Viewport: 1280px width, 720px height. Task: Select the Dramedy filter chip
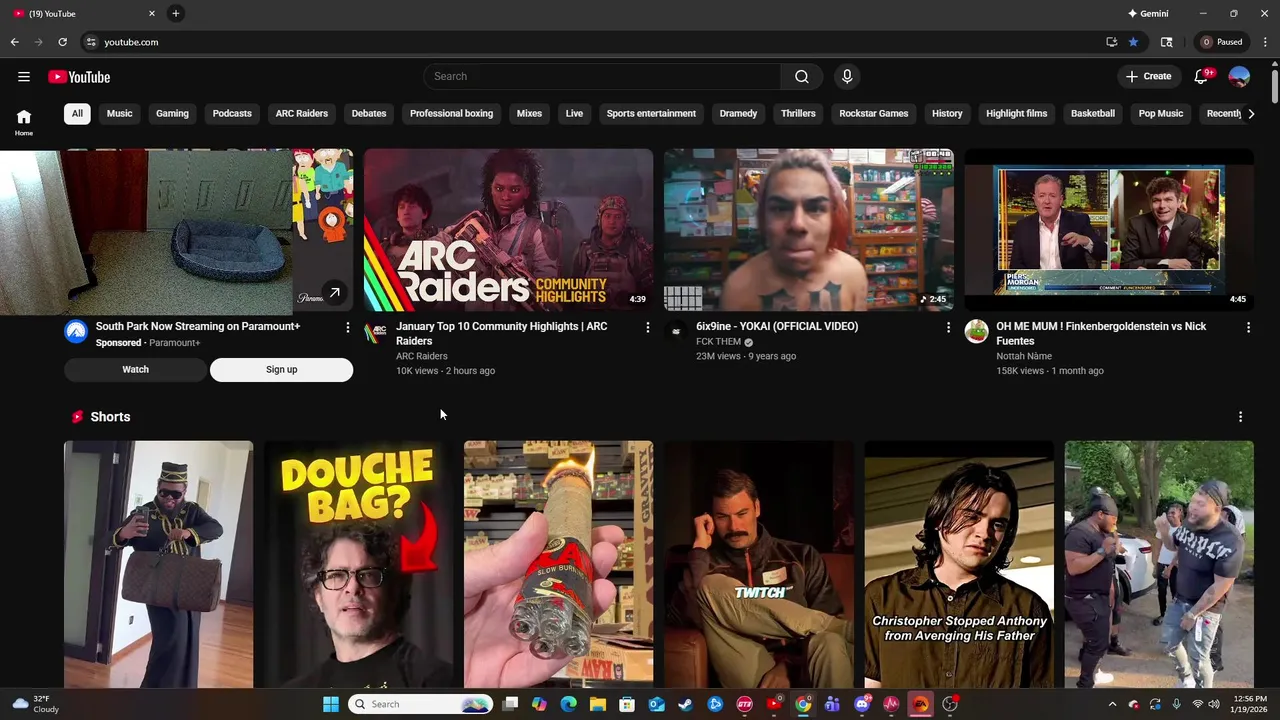pyautogui.click(x=738, y=113)
